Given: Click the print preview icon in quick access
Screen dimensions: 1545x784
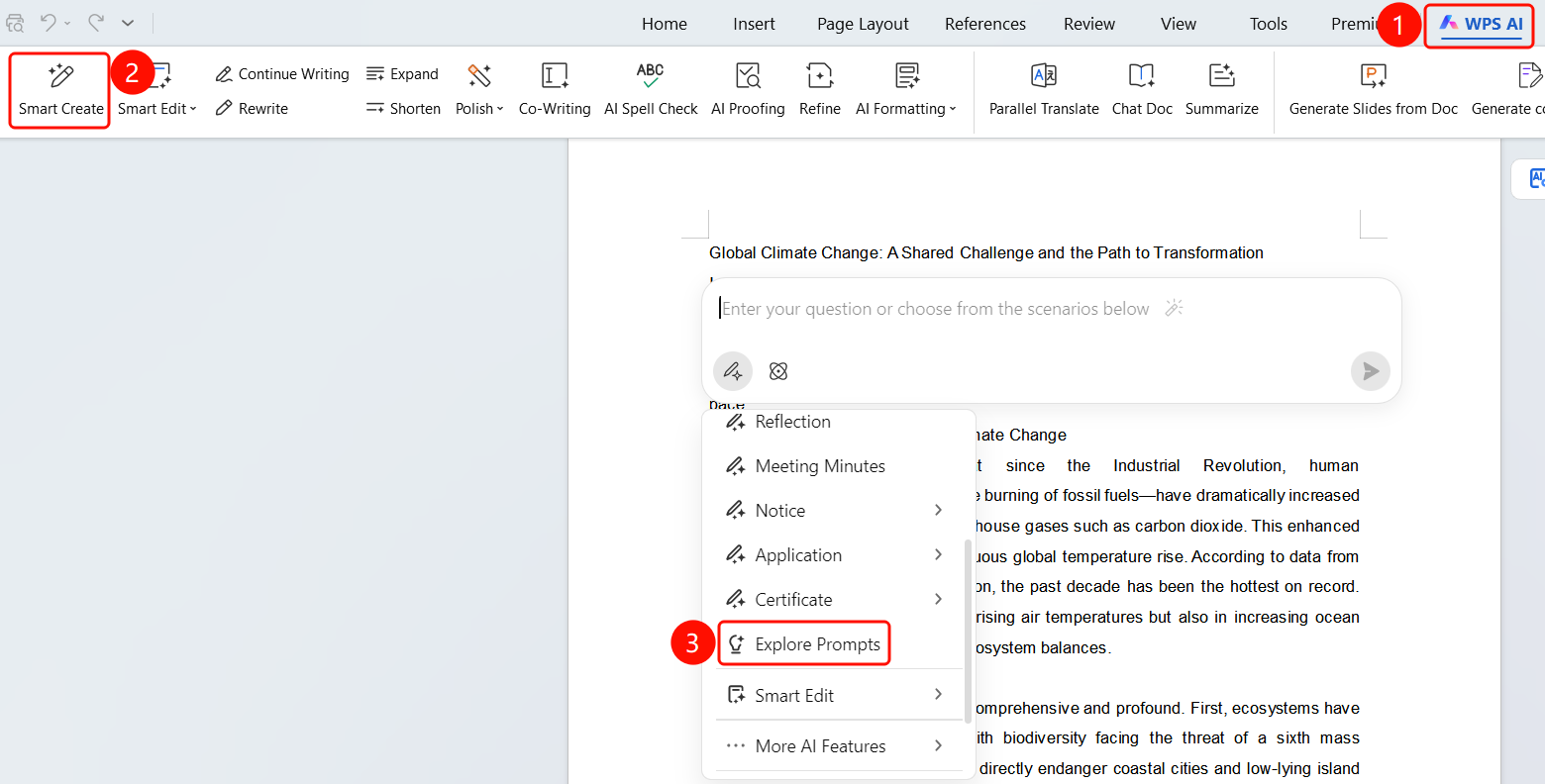Looking at the screenshot, I should pyautogui.click(x=15, y=22).
